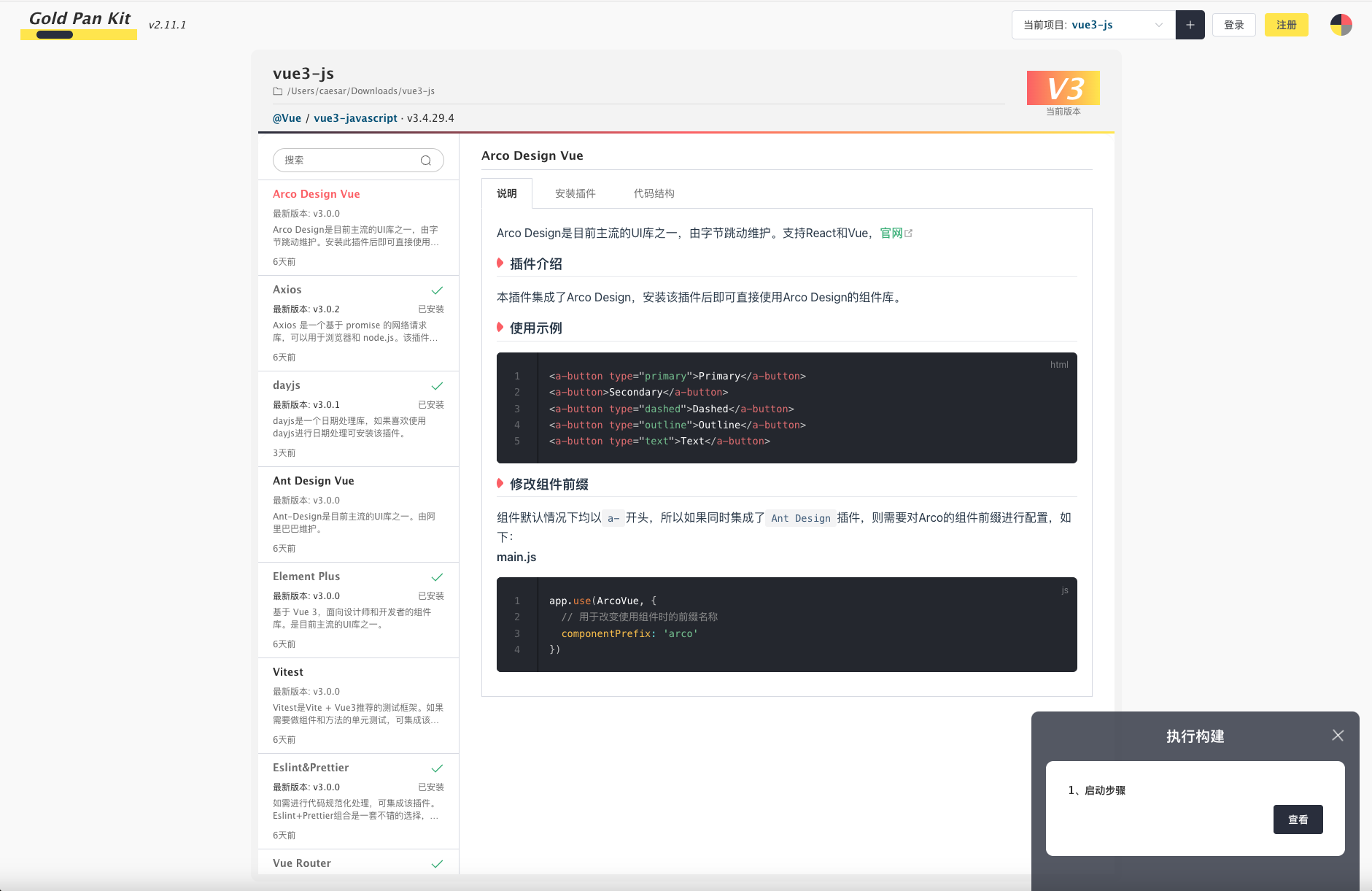Select the Ant Design Vue plugin

pos(358,514)
